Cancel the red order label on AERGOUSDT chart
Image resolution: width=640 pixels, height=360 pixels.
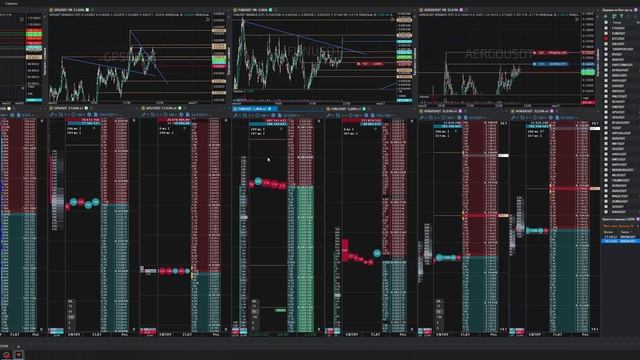click(x=535, y=53)
